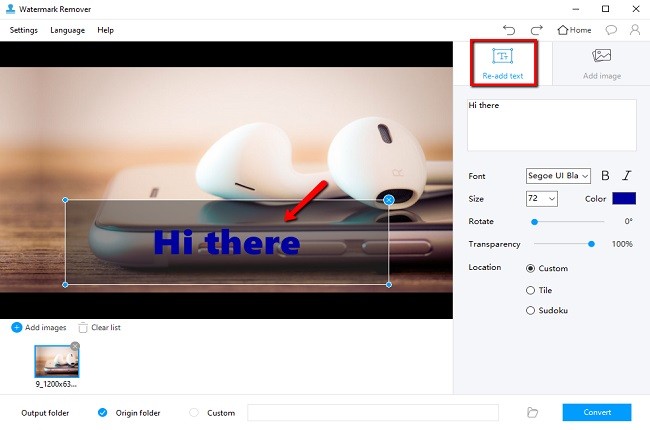
Task: Click the Convert button
Action: 597,412
